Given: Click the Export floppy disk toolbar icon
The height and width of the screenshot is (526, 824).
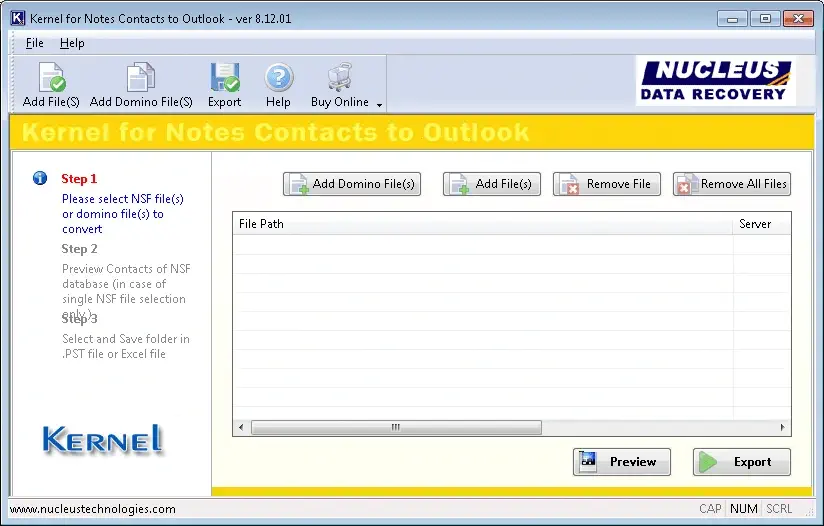Looking at the screenshot, I should click(225, 77).
